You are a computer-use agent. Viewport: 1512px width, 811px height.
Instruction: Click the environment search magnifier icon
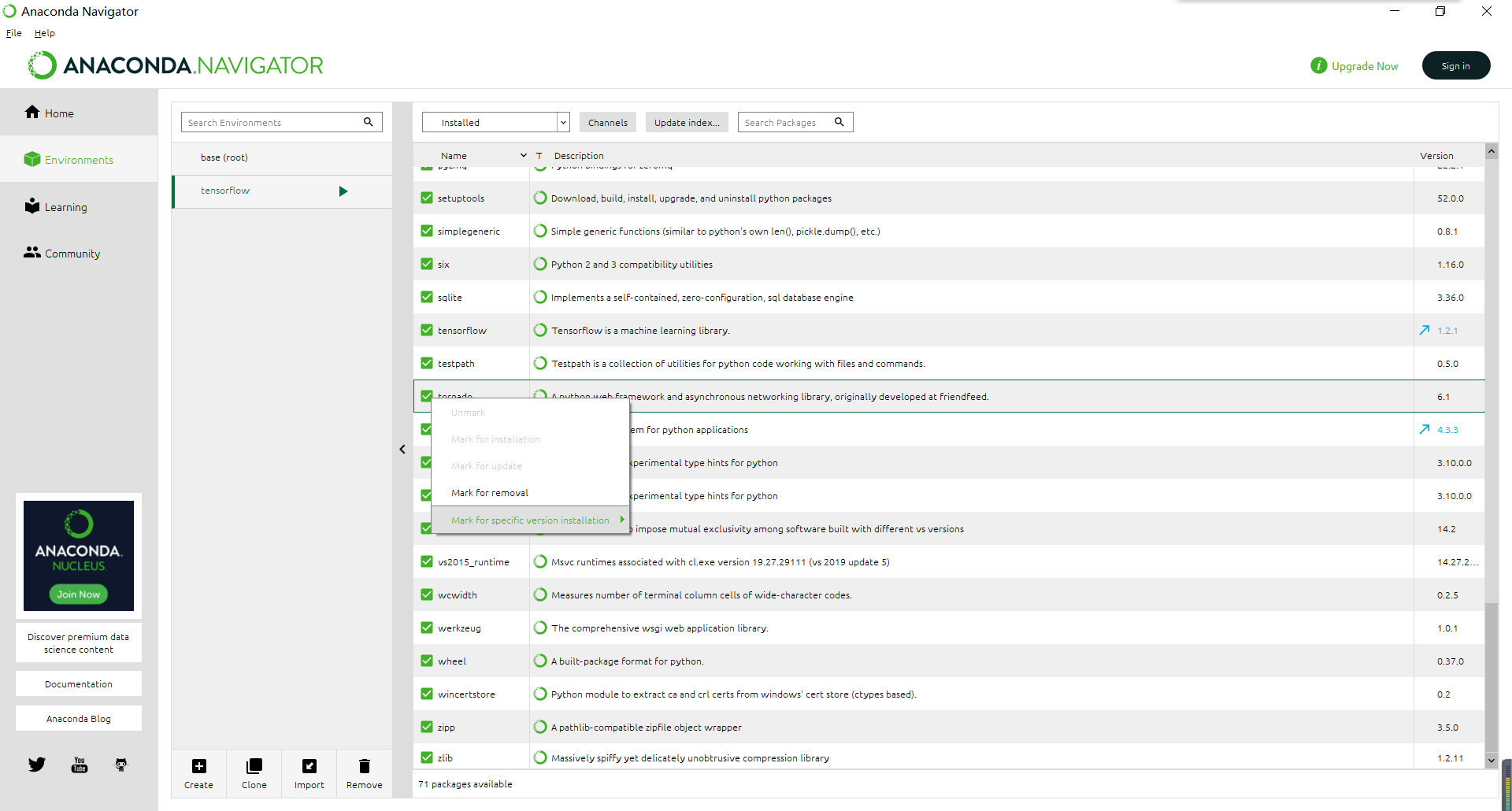tap(368, 122)
